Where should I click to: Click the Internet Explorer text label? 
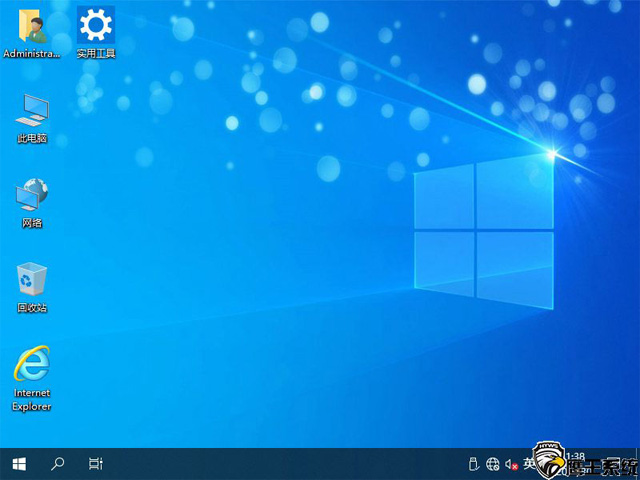tap(32, 400)
